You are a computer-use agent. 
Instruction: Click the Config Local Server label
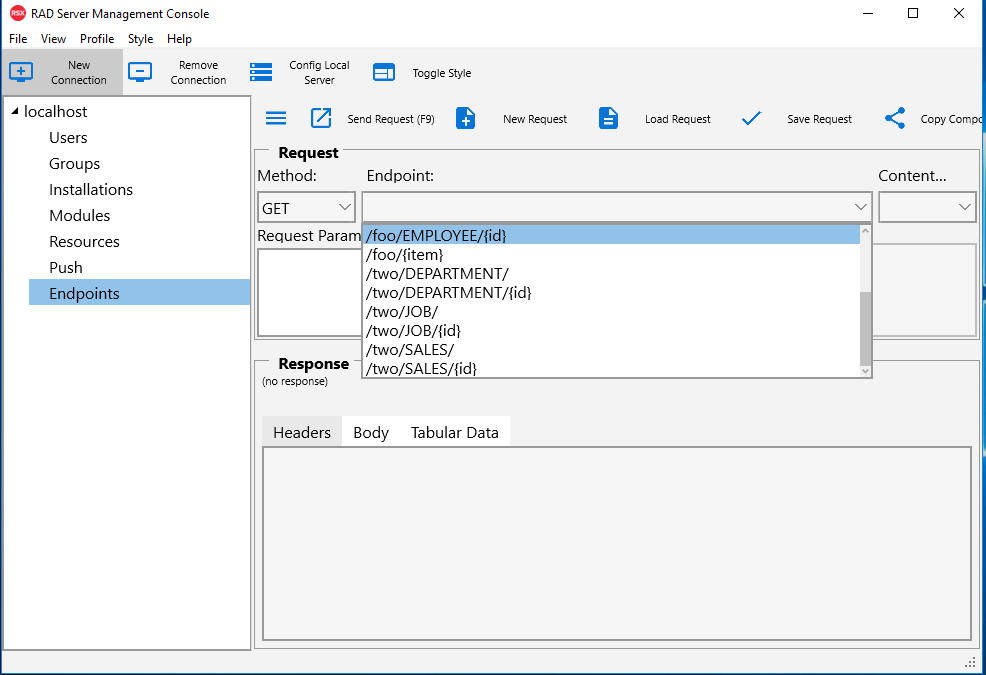pyautogui.click(x=319, y=72)
